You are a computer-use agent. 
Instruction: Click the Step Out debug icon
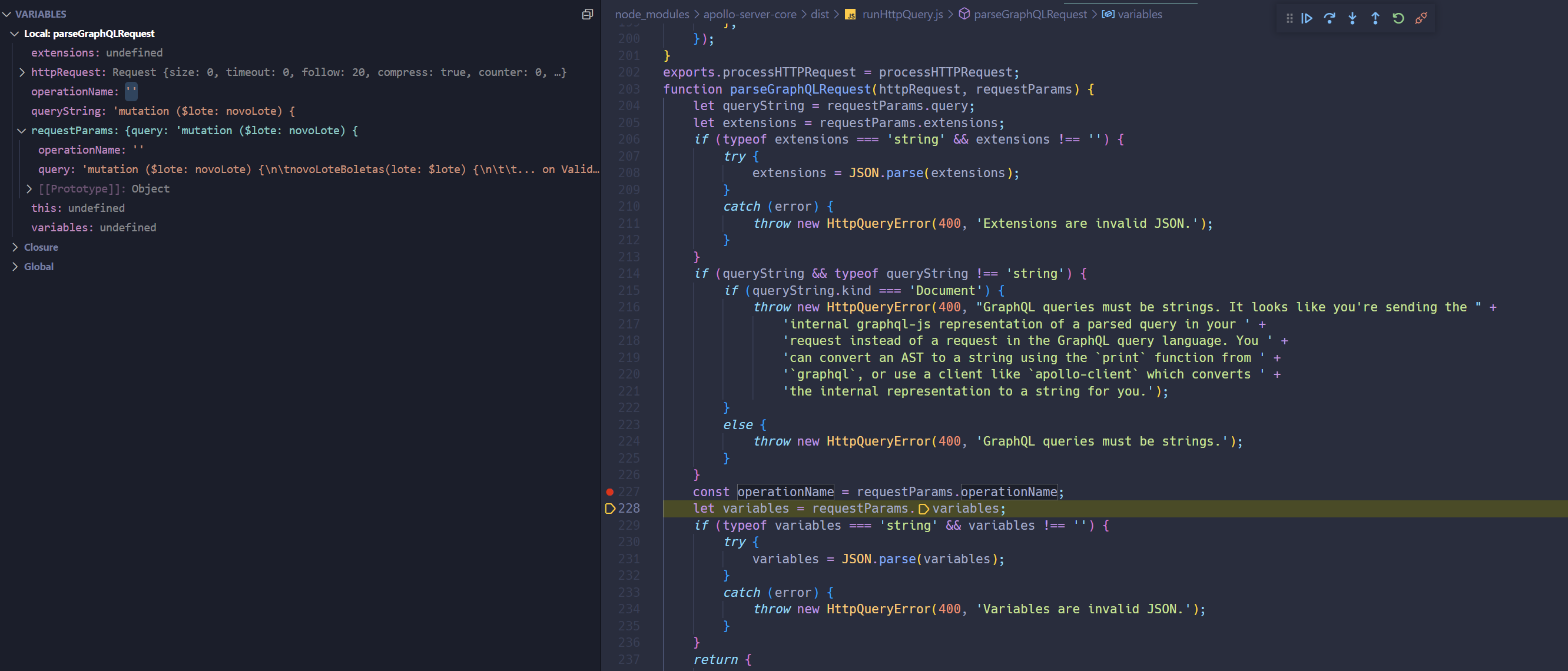(x=1375, y=18)
